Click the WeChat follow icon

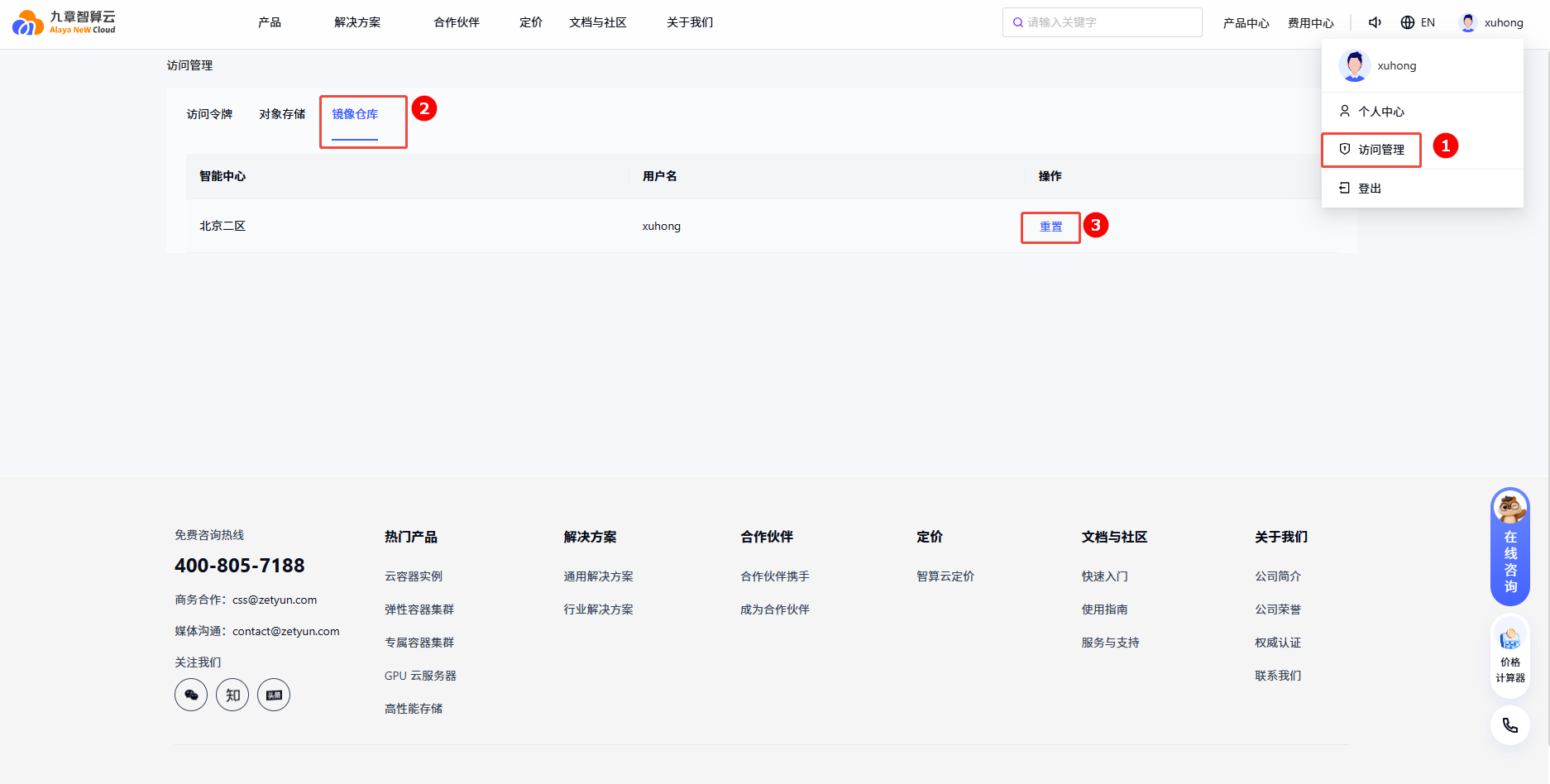coord(191,695)
